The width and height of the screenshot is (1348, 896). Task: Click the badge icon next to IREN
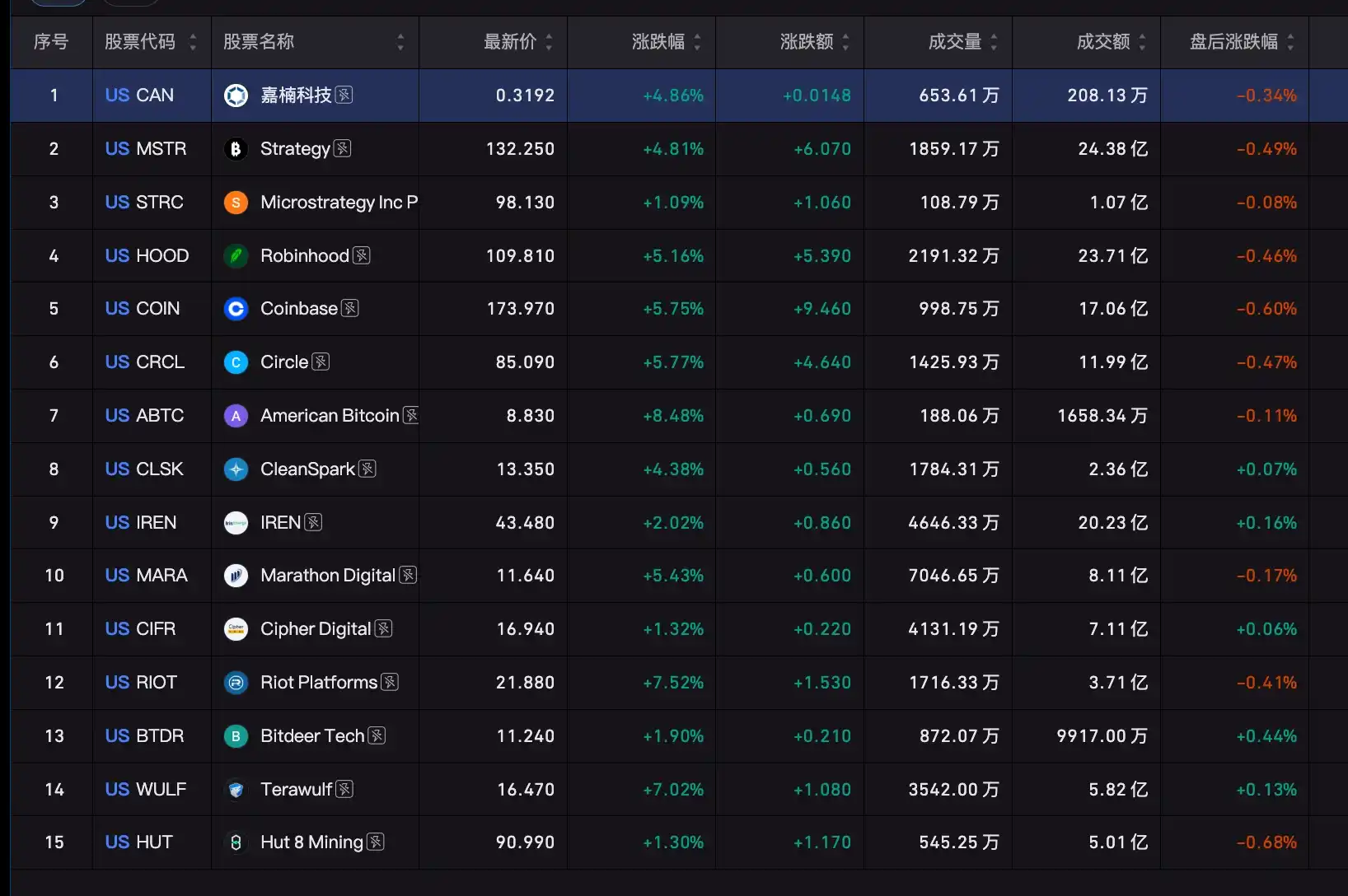(314, 522)
